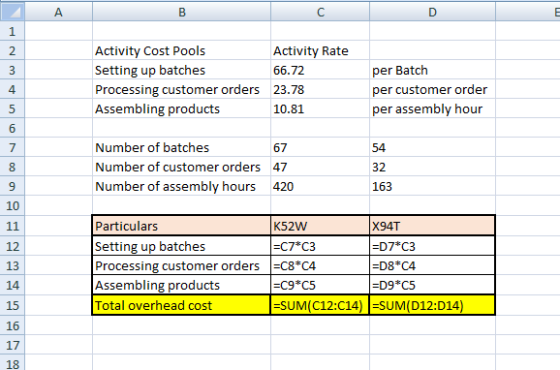Click 'Setting up batches' in row 12
Image resolution: width=560 pixels, height=370 pixels.
click(181, 246)
